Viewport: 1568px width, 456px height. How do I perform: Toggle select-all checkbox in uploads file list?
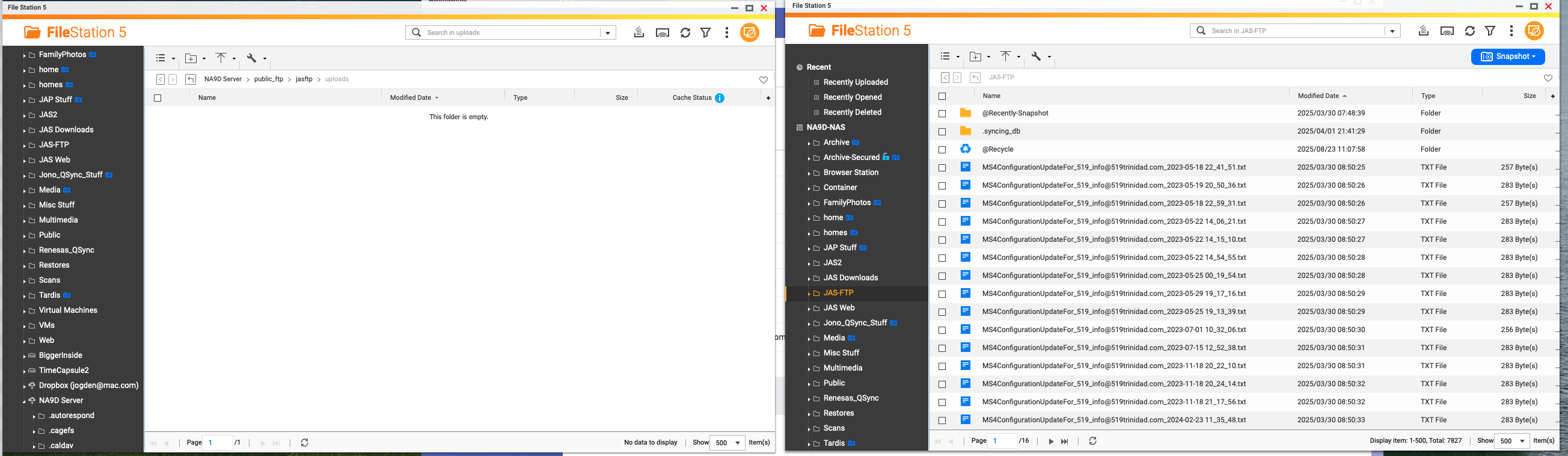tap(158, 98)
